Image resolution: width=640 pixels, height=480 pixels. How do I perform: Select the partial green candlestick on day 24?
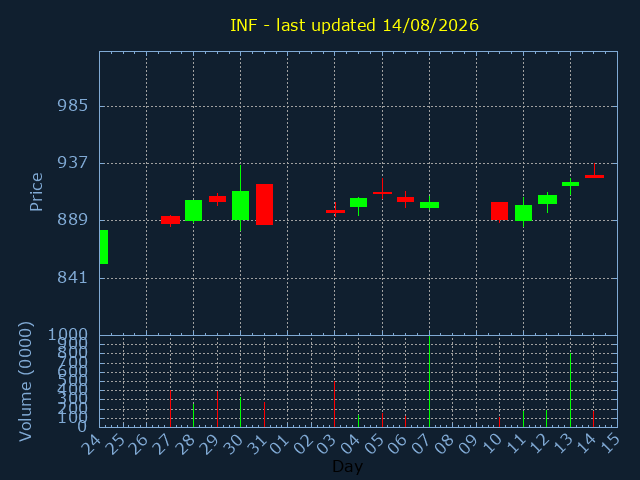coord(104,247)
